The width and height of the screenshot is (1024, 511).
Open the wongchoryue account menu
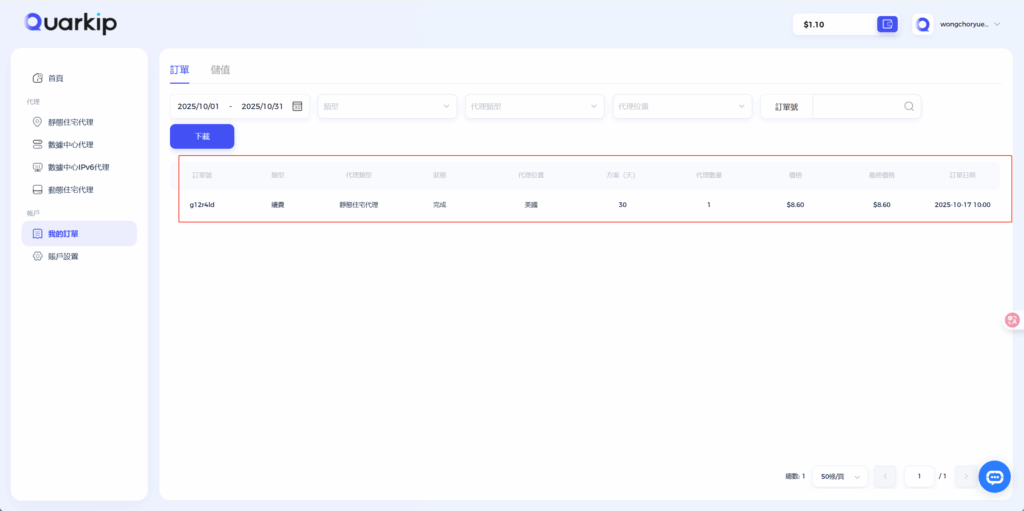click(958, 24)
